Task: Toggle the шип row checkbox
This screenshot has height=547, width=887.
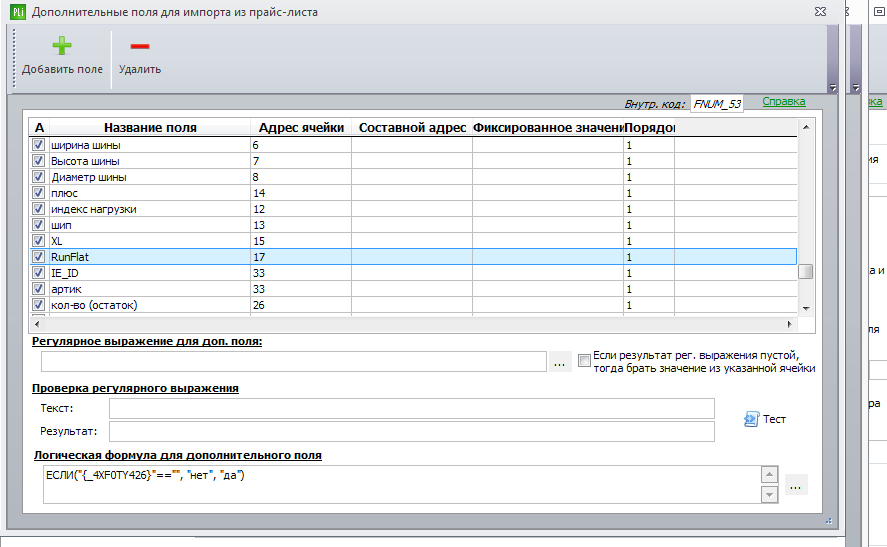Action: [x=38, y=225]
